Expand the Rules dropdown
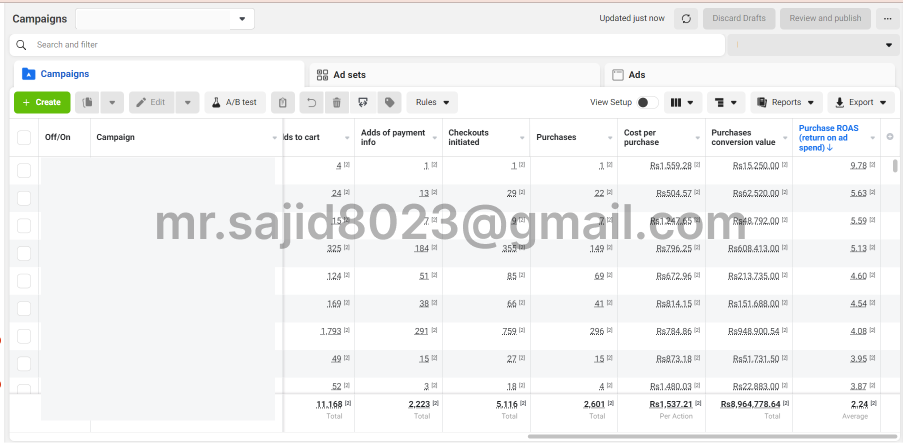Viewport: 903px width, 443px height. point(432,102)
